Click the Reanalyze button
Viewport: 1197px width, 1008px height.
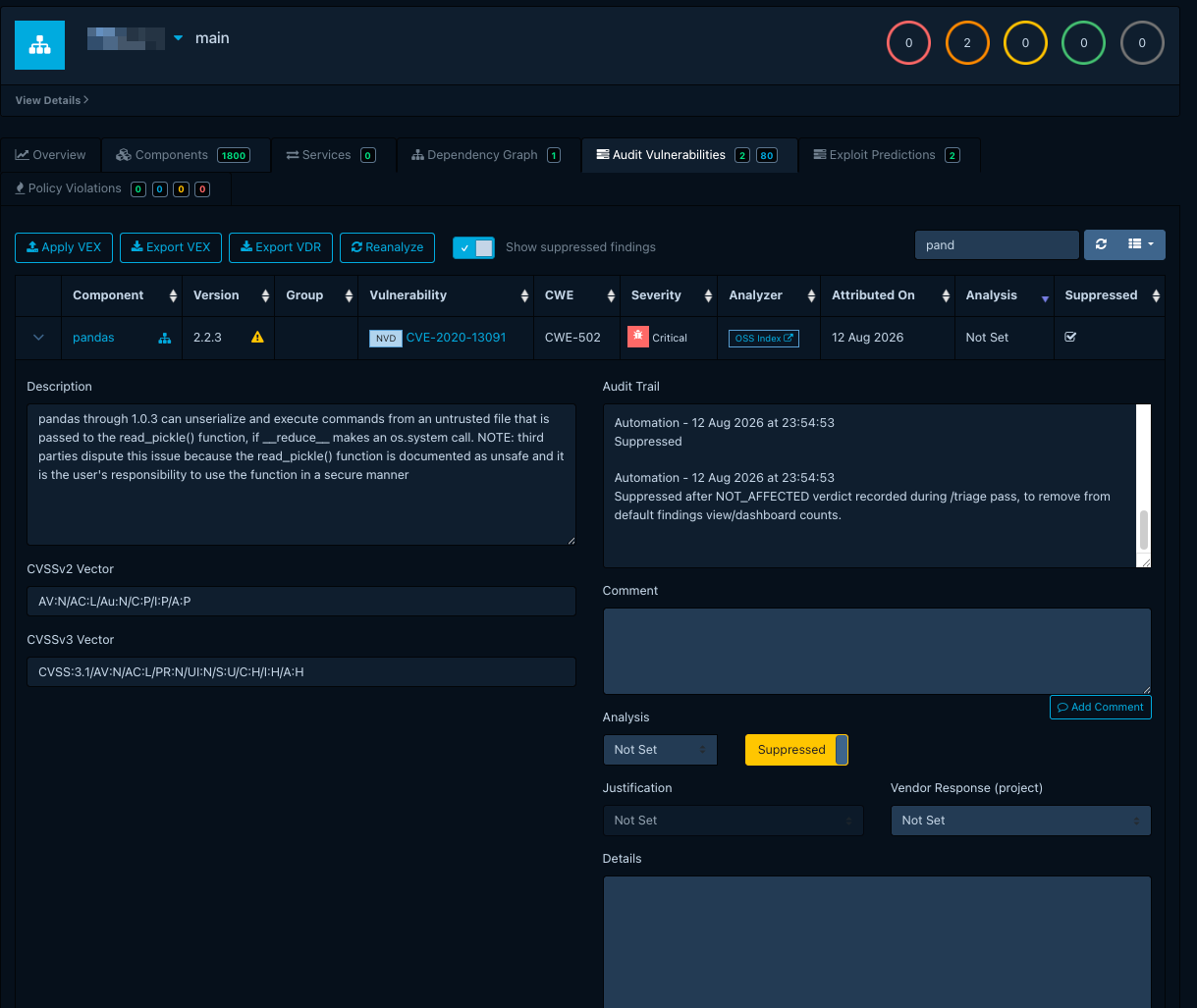tap(387, 247)
